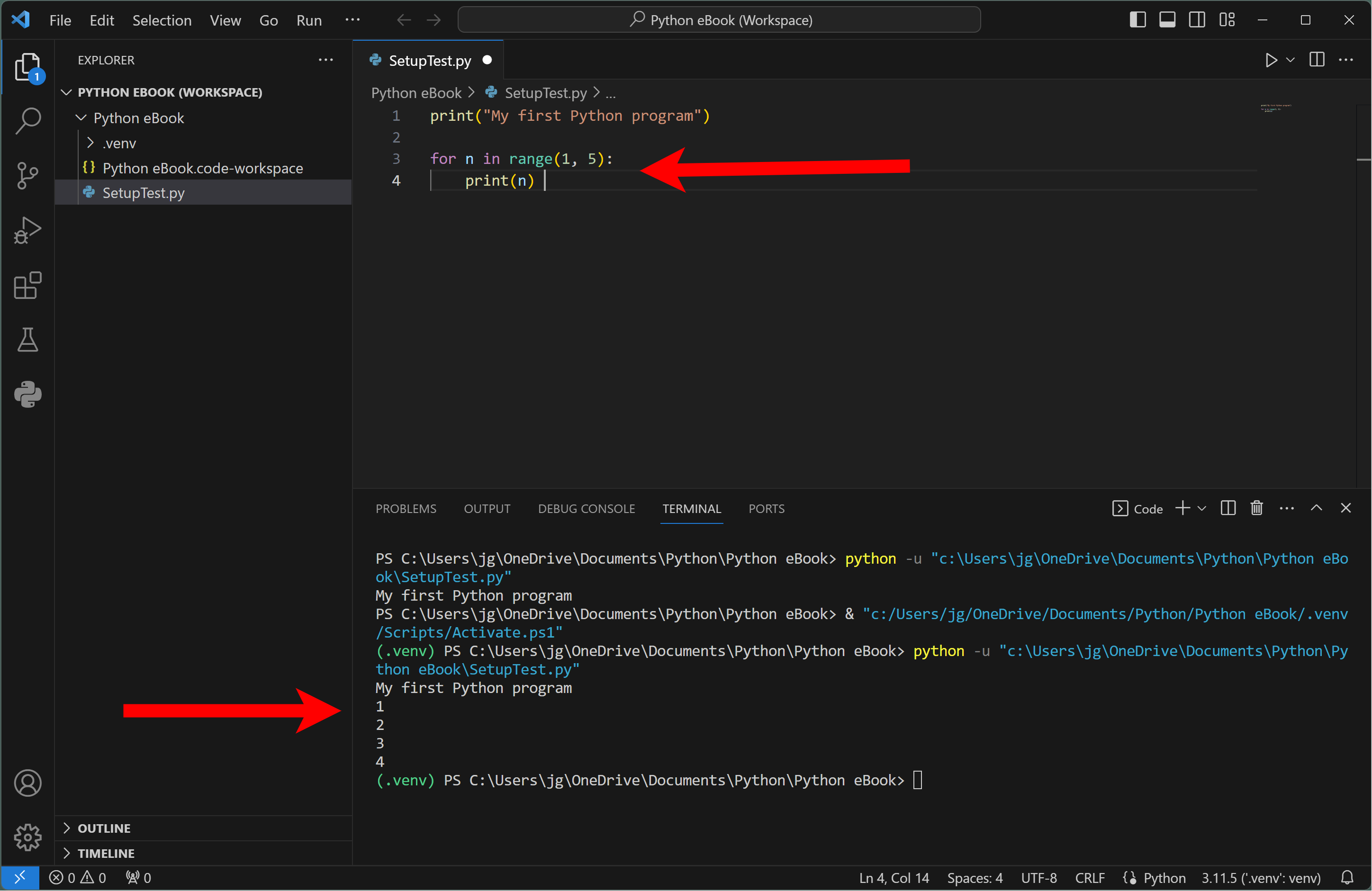
Task: Open the View menu
Action: [226, 20]
